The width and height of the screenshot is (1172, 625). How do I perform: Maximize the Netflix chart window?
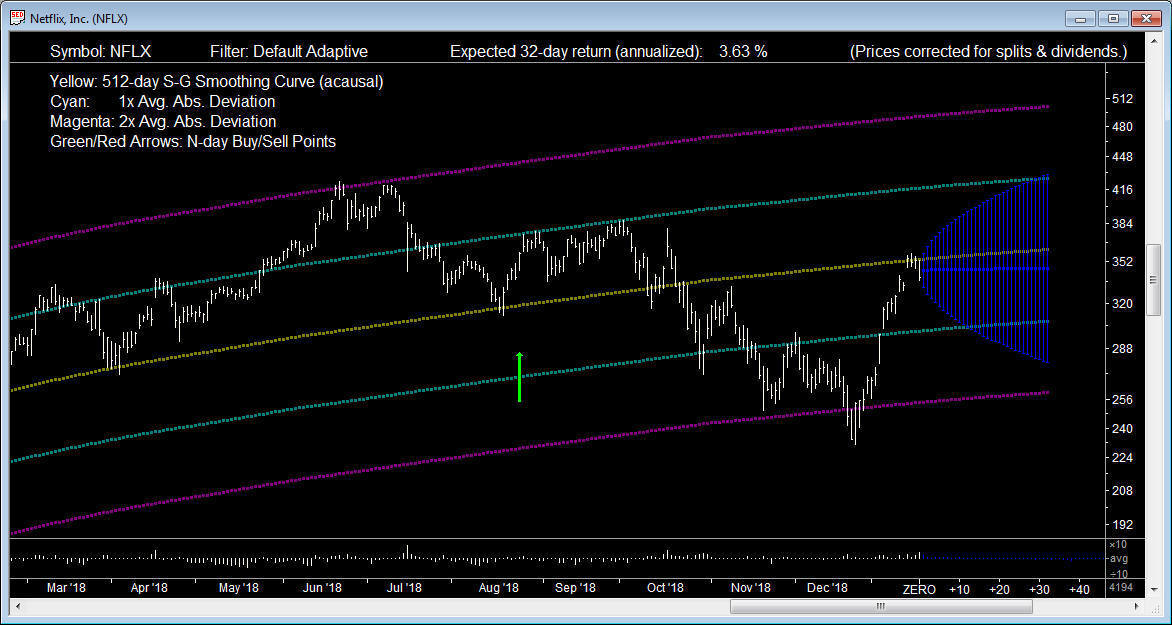pyautogui.click(x=1113, y=19)
